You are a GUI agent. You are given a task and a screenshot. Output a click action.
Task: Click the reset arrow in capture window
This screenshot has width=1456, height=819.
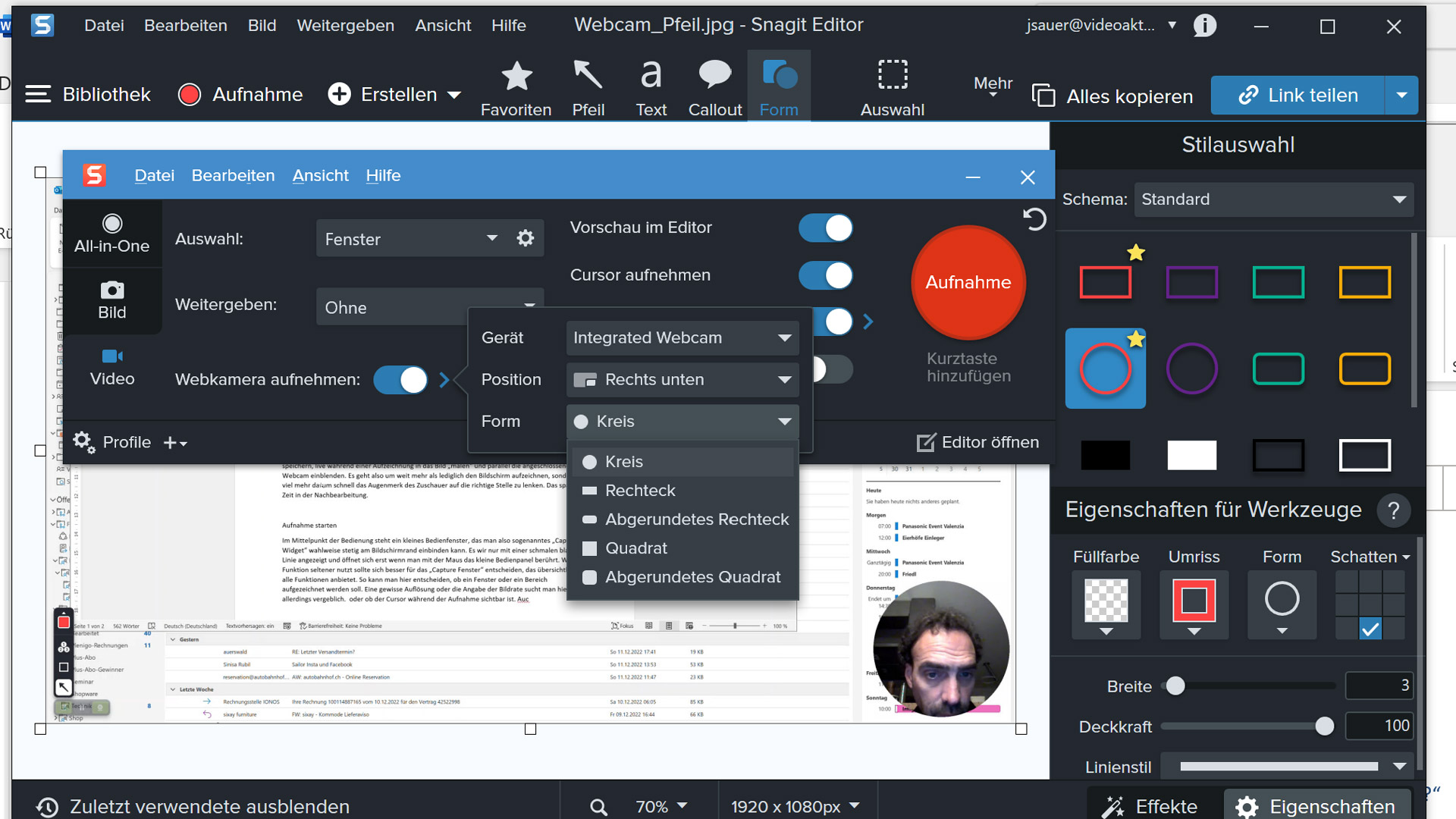tap(1034, 220)
